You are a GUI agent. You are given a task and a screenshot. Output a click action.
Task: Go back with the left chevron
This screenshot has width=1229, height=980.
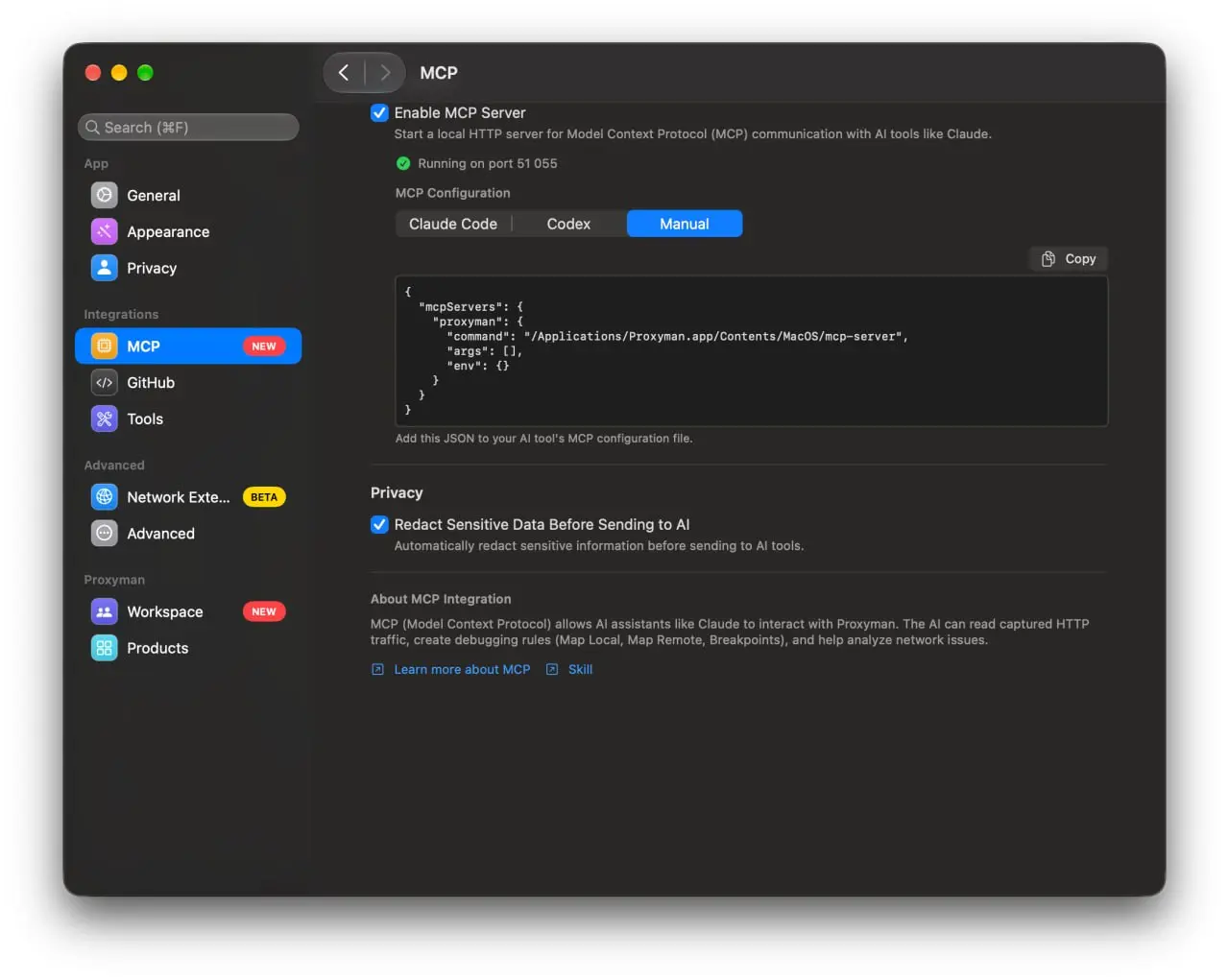pos(344,73)
